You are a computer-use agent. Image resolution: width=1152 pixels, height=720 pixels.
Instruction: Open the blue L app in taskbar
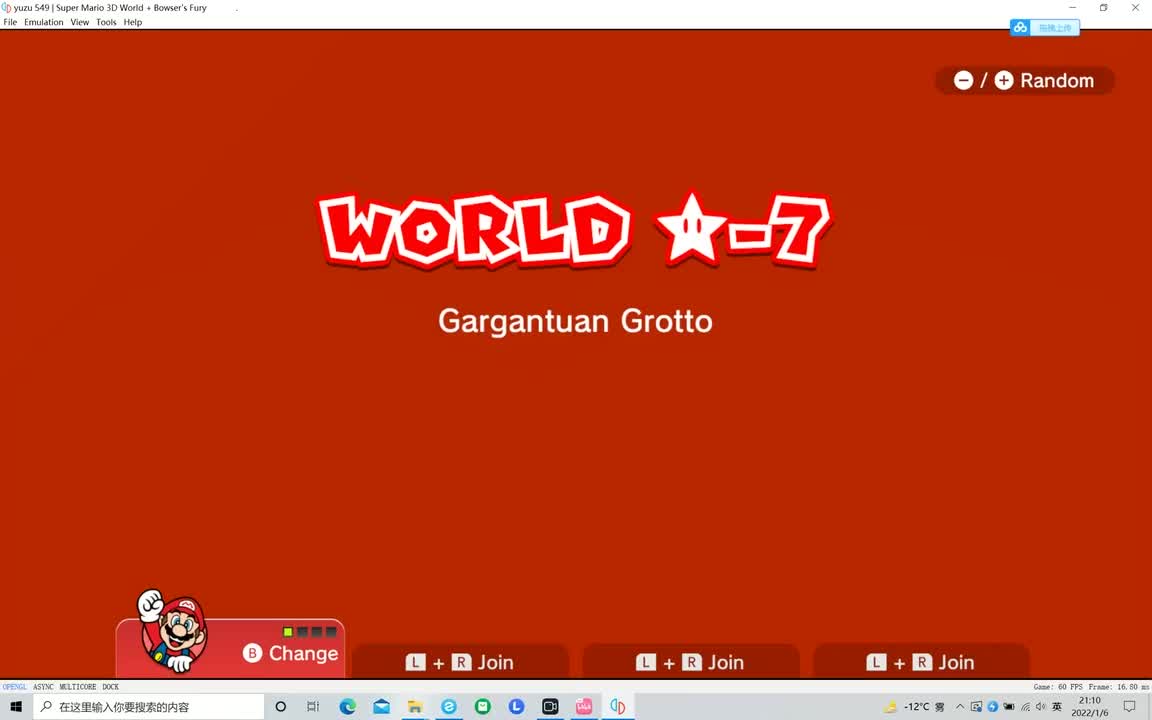click(x=516, y=707)
